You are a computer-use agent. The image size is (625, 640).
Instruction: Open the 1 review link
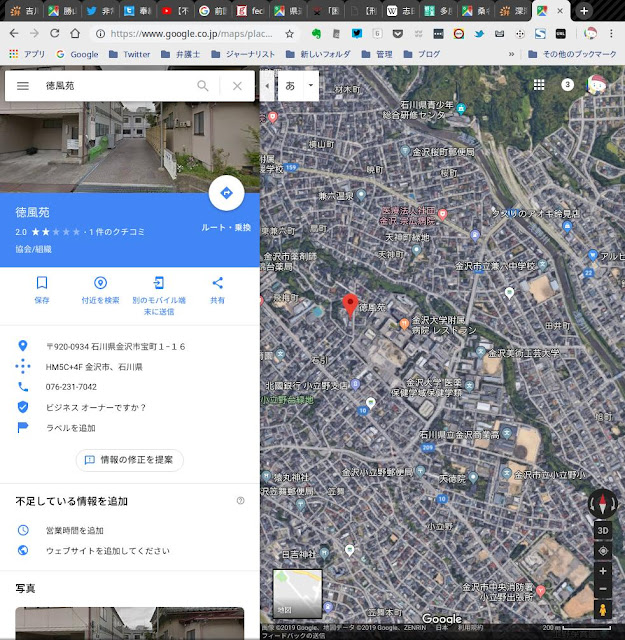point(117,232)
